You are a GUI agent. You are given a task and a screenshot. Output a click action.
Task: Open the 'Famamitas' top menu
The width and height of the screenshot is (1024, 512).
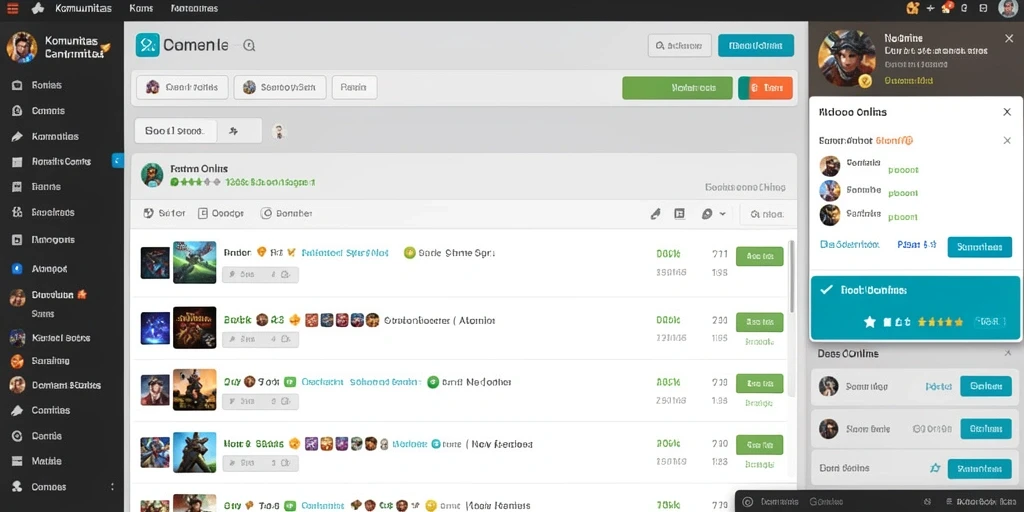coord(195,8)
